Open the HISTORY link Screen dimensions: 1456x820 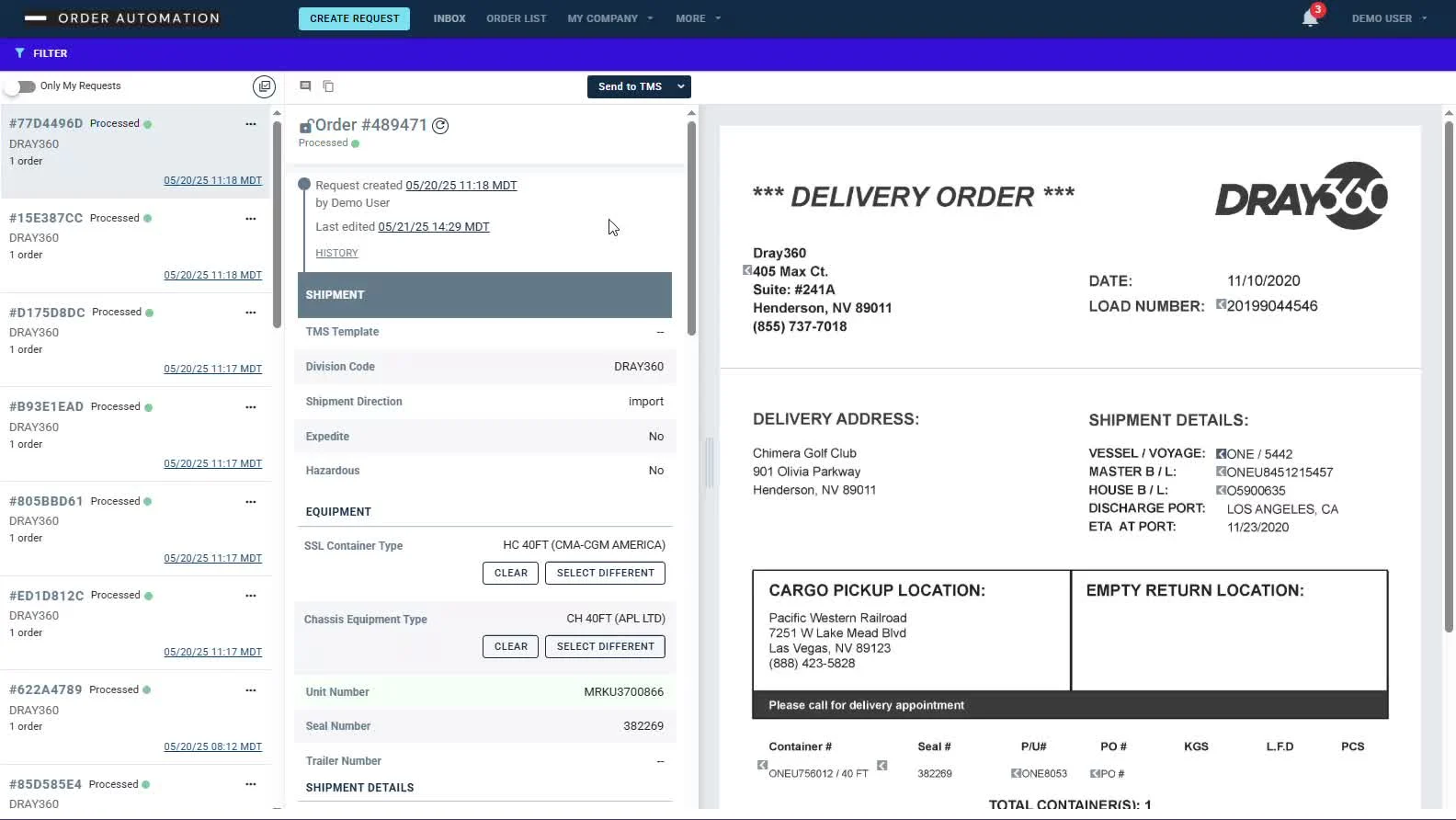[x=336, y=253]
